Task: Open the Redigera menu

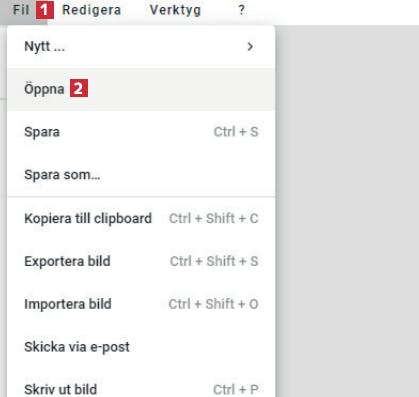Action: [x=92, y=10]
